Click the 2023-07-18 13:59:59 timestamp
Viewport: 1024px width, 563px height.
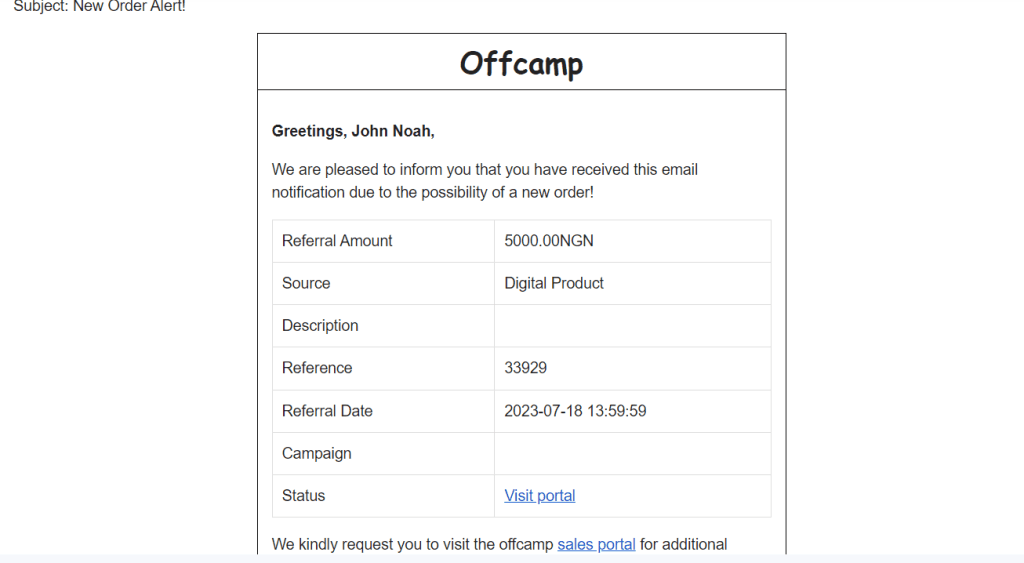(575, 411)
